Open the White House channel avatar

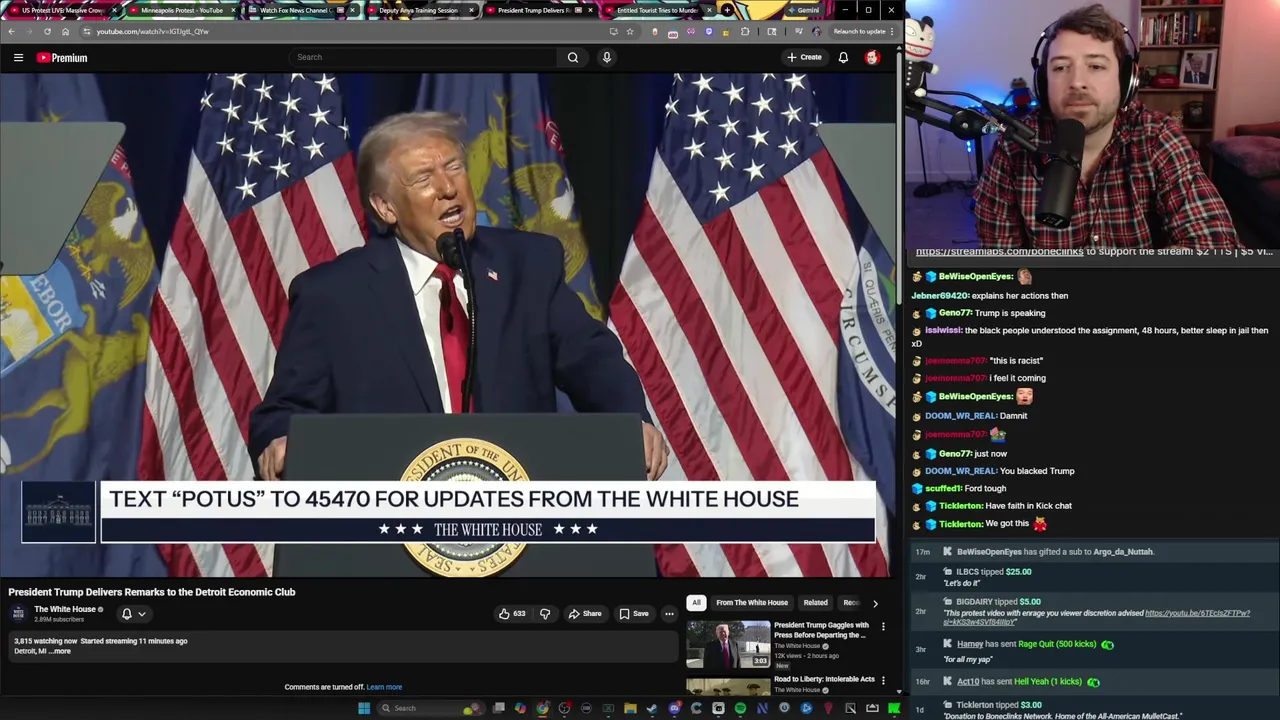click(x=18, y=613)
